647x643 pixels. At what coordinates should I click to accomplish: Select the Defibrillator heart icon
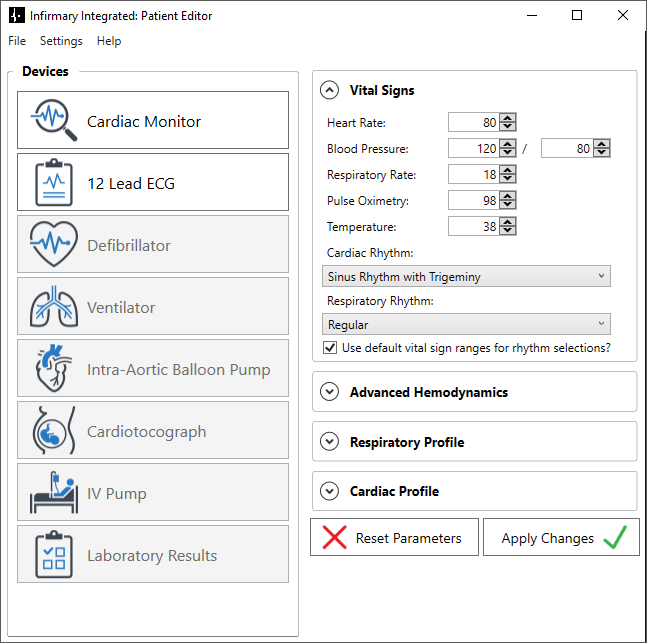pyautogui.click(x=54, y=244)
